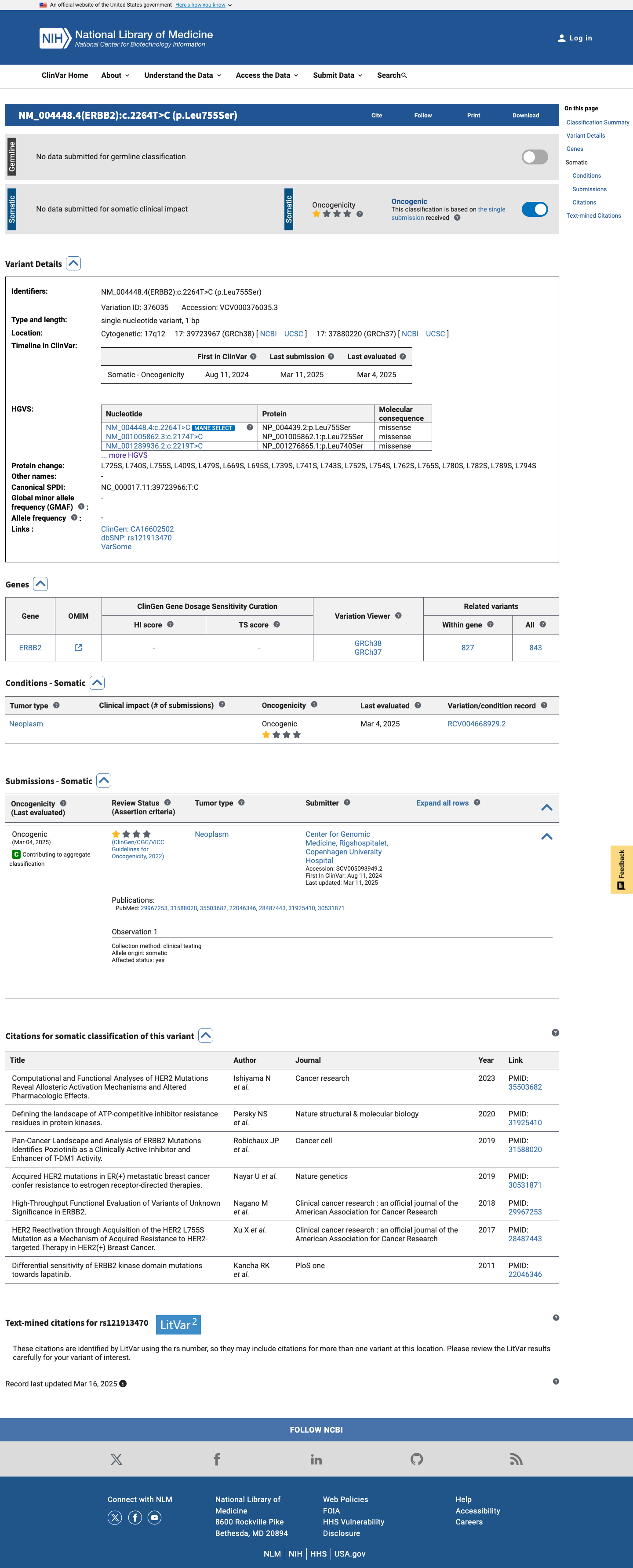The height and width of the screenshot is (1568, 633).
Task: Collapse the Variant Details section
Action: (x=74, y=263)
